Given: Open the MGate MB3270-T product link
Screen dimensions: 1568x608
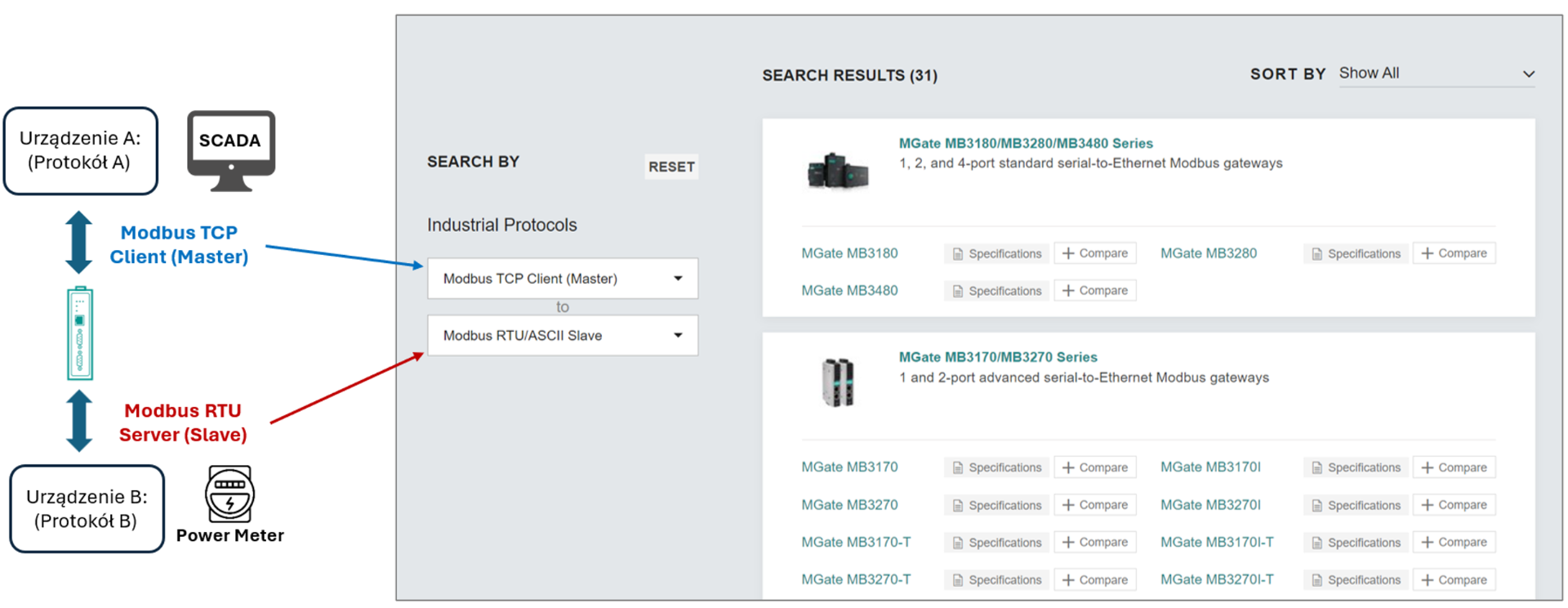Looking at the screenshot, I should 856,579.
